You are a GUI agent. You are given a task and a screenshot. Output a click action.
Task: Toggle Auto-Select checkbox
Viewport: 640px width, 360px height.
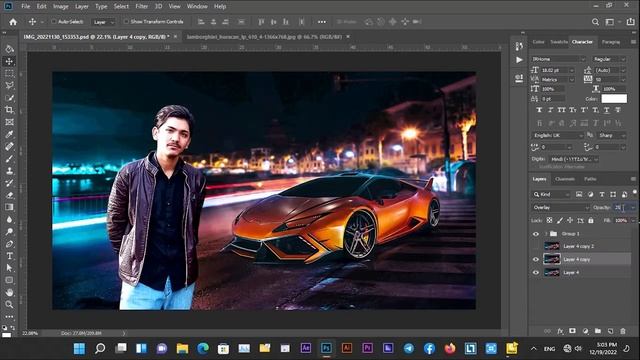(53, 22)
